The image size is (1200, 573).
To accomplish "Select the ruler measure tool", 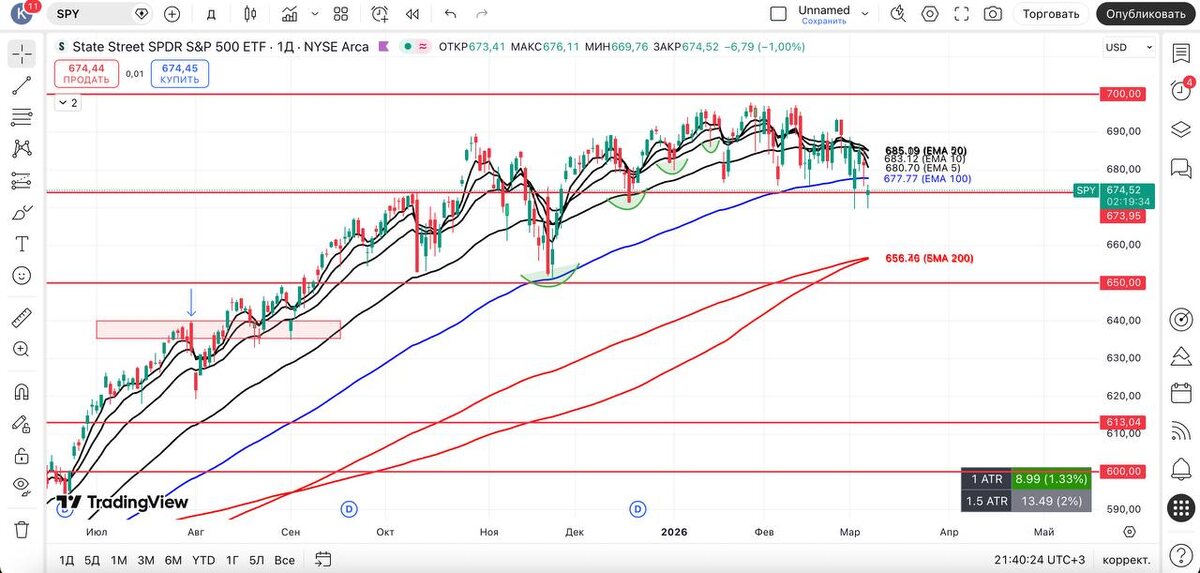I will point(22,318).
